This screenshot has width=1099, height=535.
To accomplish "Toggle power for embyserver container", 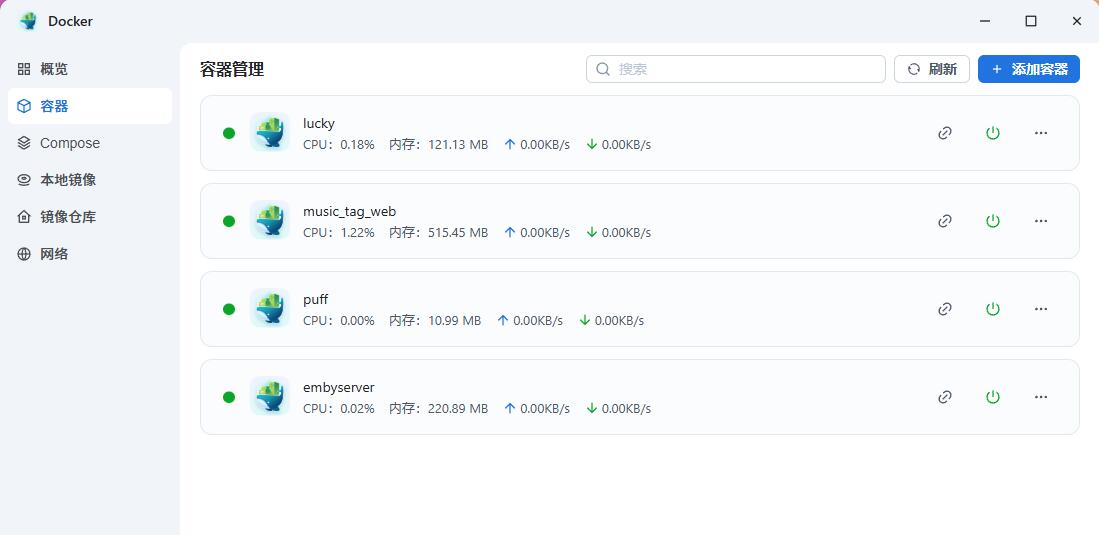I will point(992,397).
